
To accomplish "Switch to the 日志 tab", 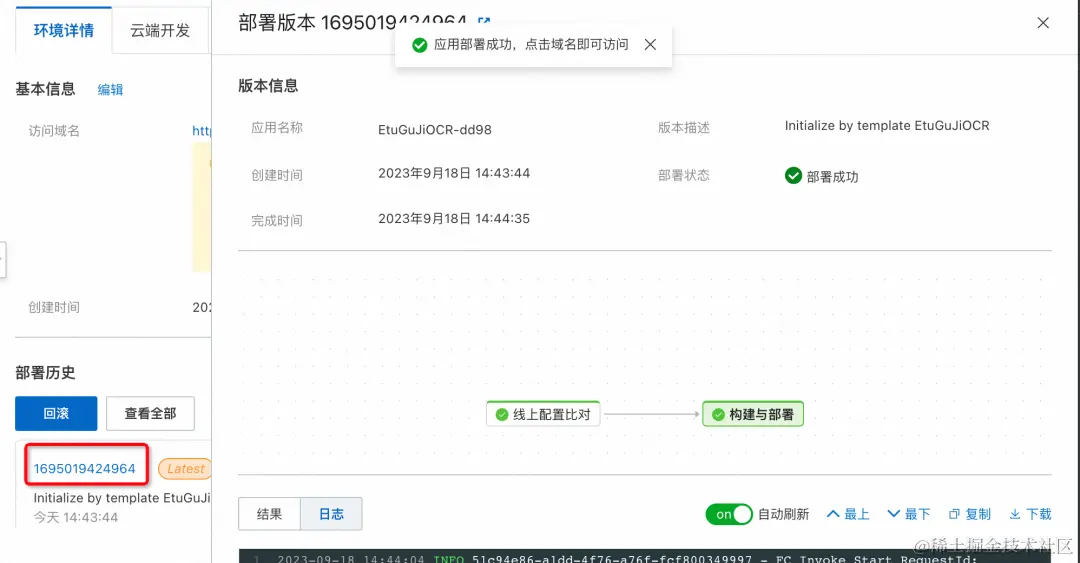I will point(331,514).
